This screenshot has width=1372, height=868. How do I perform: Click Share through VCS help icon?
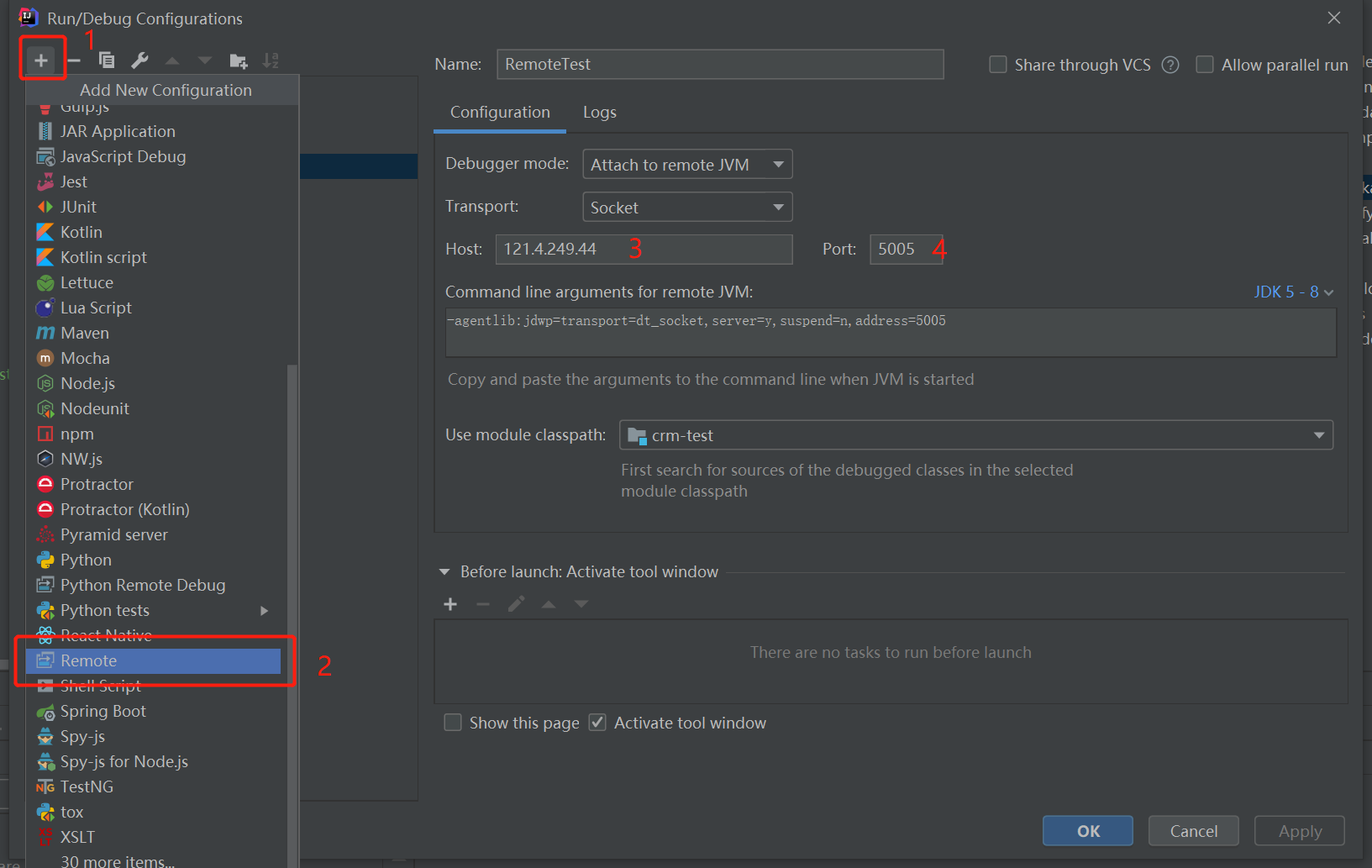tap(1170, 65)
